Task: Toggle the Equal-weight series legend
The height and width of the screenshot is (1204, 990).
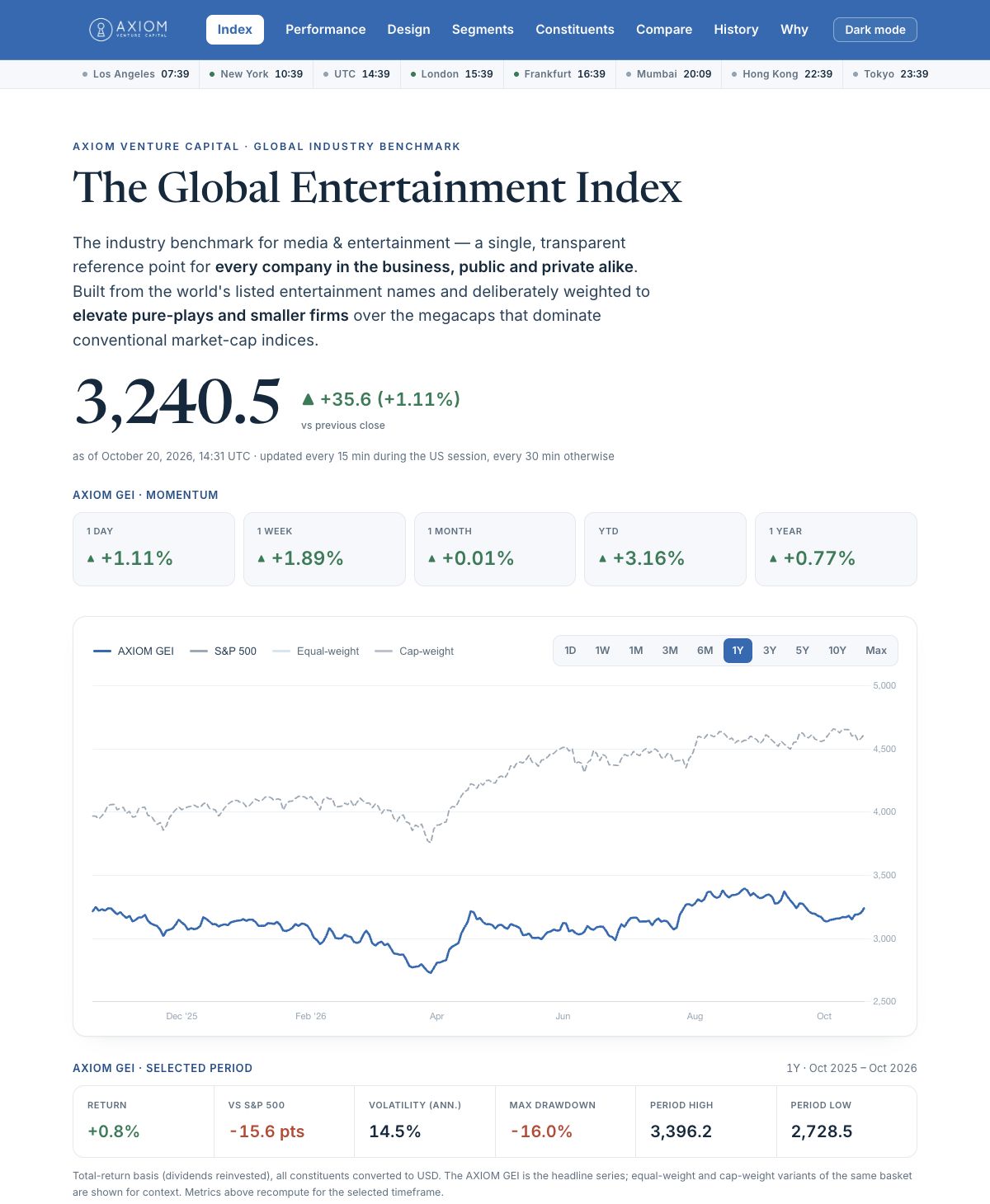Action: 316,651
